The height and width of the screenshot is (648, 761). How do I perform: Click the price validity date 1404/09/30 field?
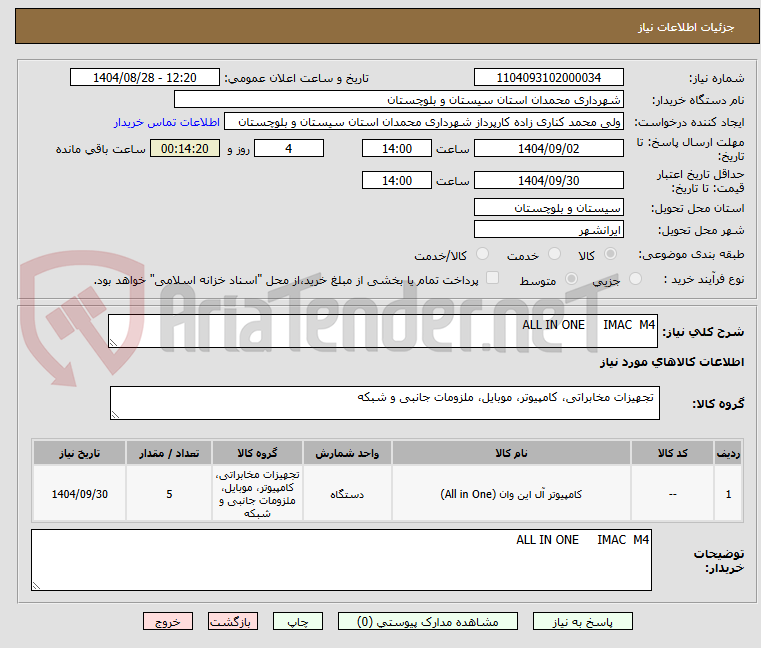[548, 181]
